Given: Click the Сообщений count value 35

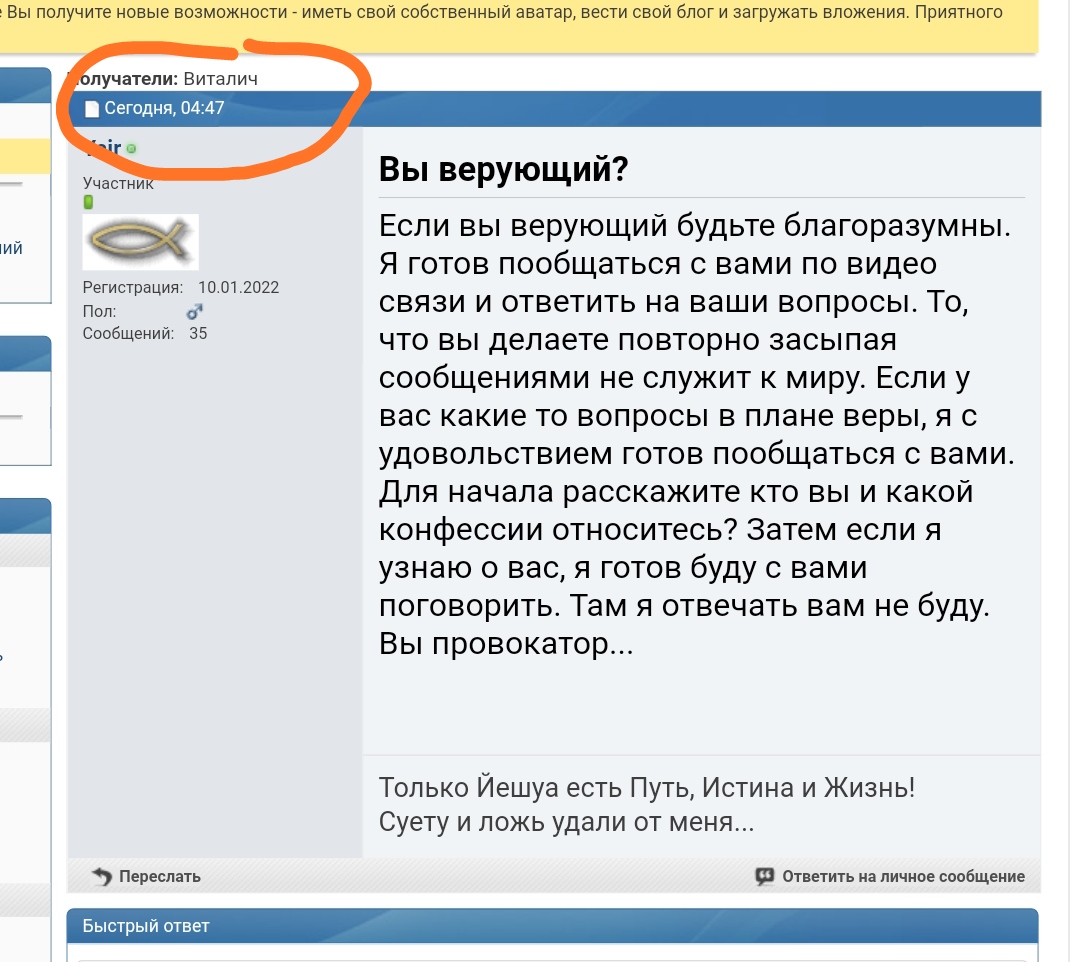Looking at the screenshot, I should click(198, 333).
